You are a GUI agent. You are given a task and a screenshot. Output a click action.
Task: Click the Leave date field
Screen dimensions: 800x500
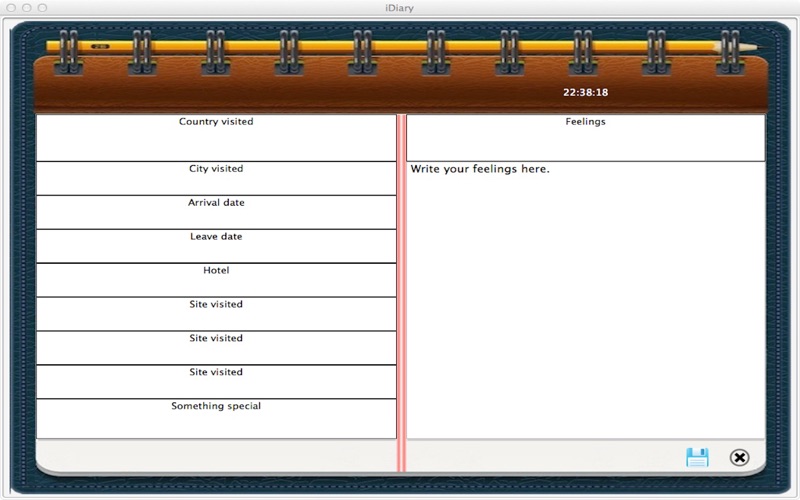(x=216, y=247)
